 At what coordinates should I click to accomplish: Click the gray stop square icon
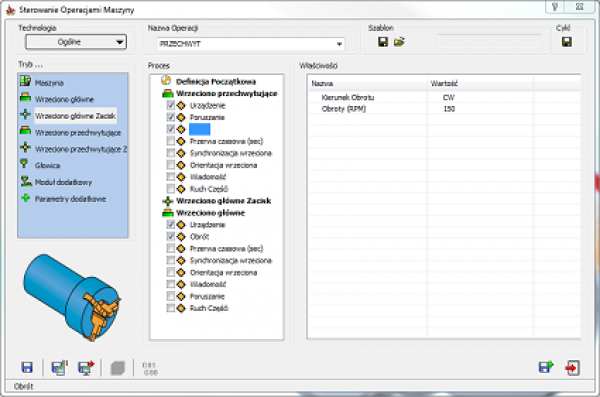pos(117,368)
